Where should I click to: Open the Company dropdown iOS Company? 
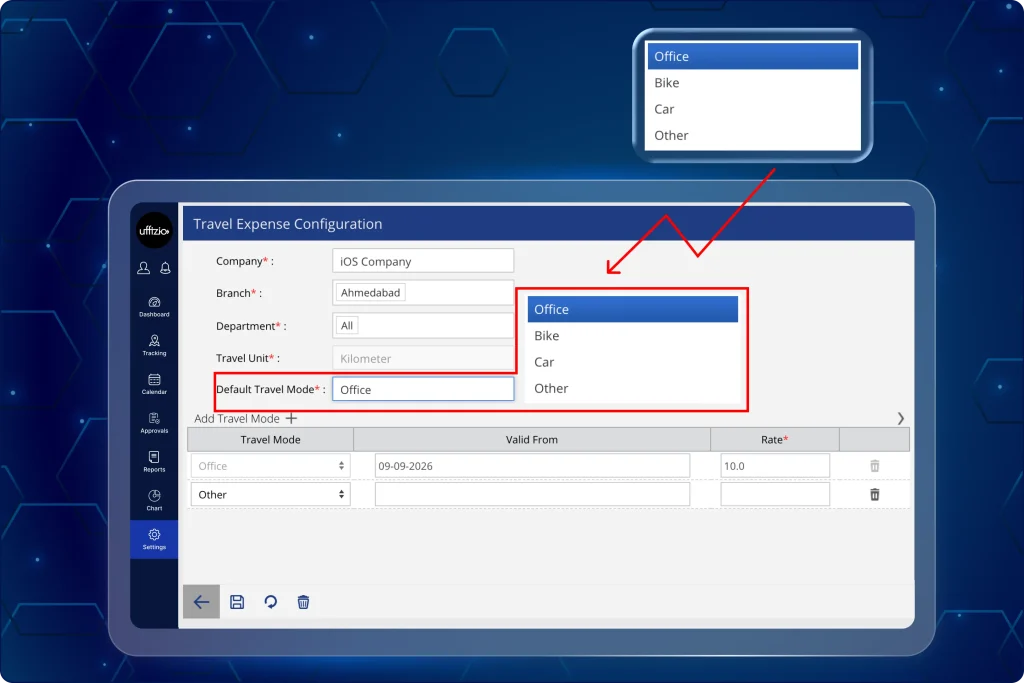click(423, 261)
